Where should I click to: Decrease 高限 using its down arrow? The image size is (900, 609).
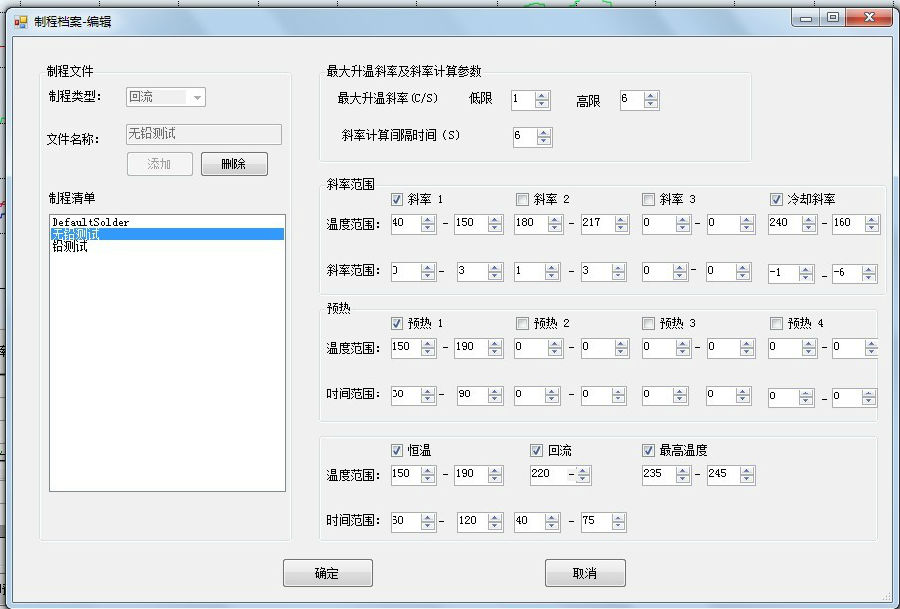[650, 104]
